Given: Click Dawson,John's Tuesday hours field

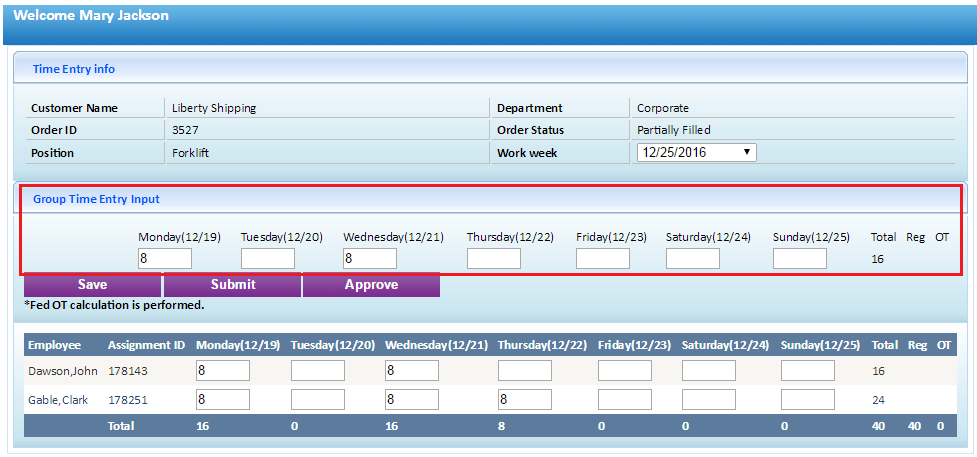Looking at the screenshot, I should (x=318, y=370).
